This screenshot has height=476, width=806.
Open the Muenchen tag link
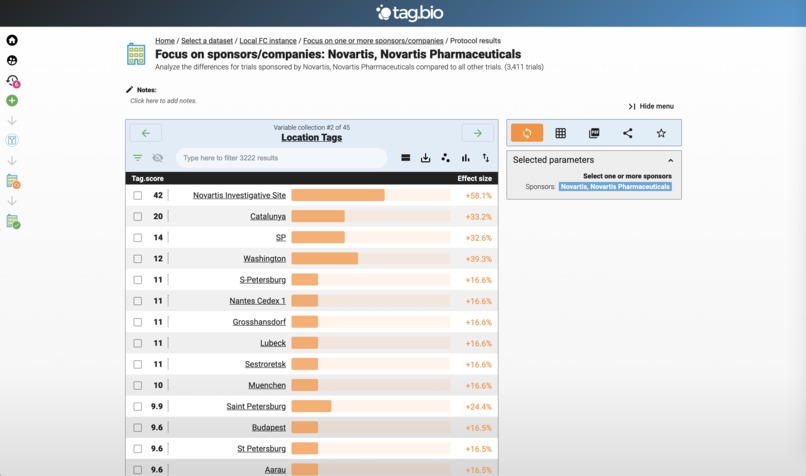click(x=267, y=385)
